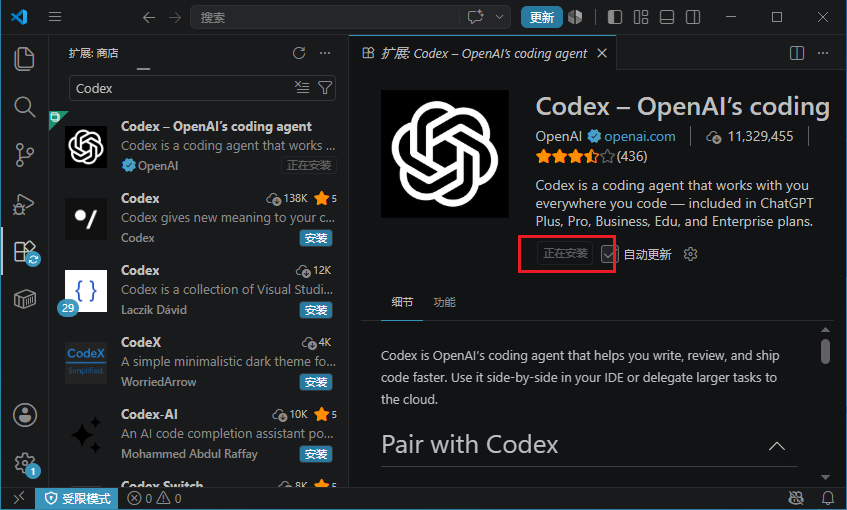Open the Manage gear in activity bar

(25, 464)
